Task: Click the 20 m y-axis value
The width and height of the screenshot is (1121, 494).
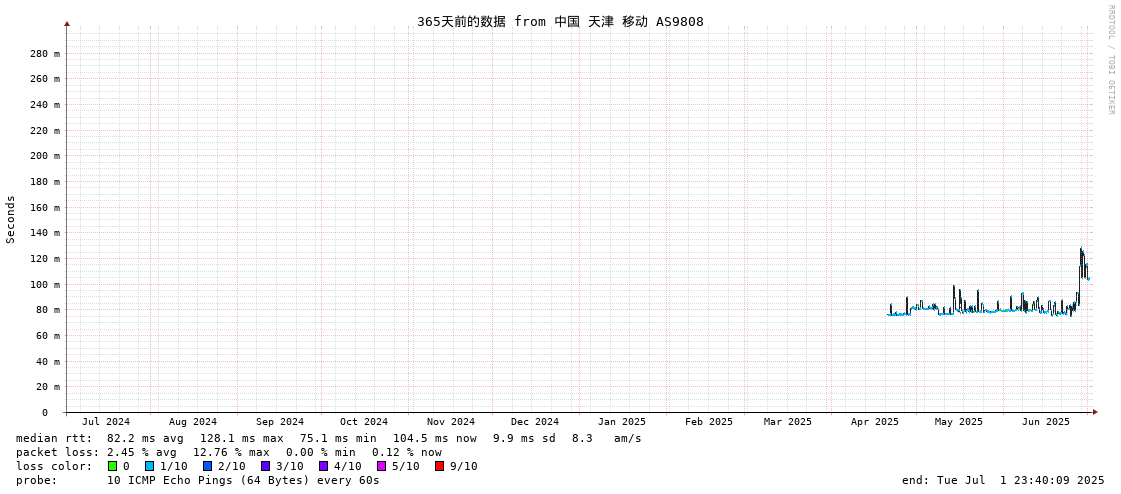Action: pos(47,387)
